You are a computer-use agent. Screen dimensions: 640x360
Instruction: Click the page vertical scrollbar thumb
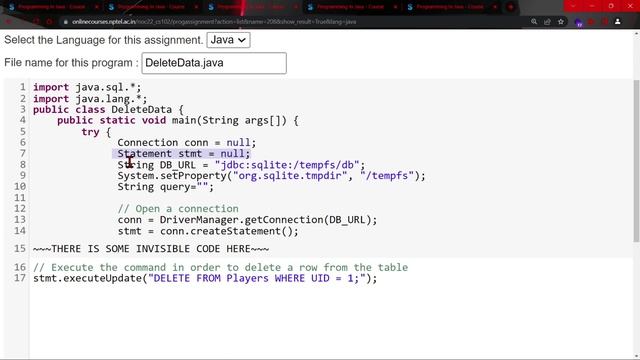[636, 160]
